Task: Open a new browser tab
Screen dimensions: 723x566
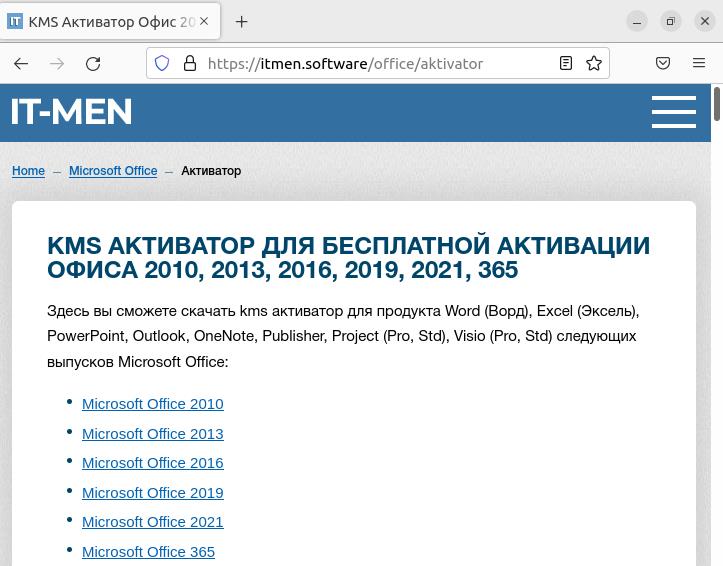Action: point(241,21)
